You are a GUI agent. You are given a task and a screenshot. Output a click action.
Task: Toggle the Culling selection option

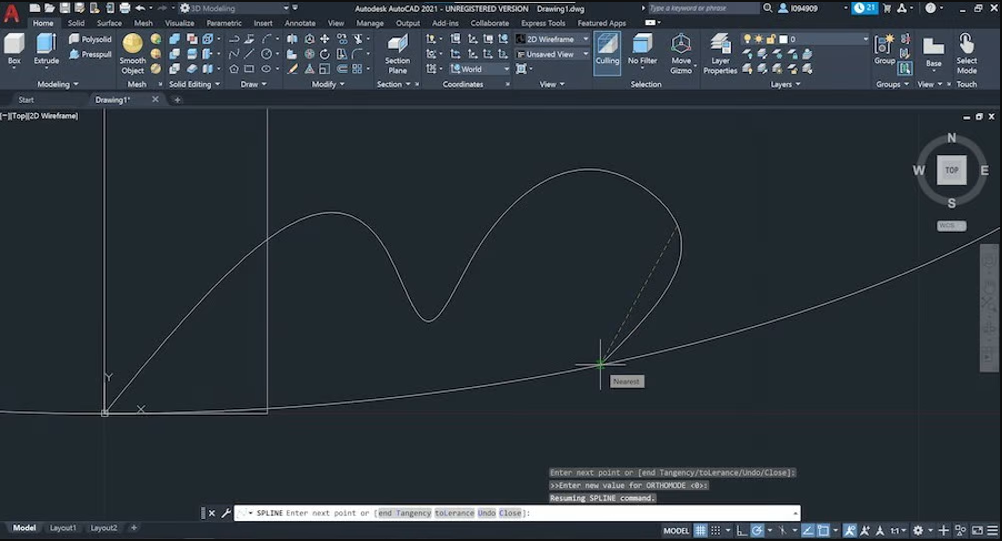coord(607,51)
